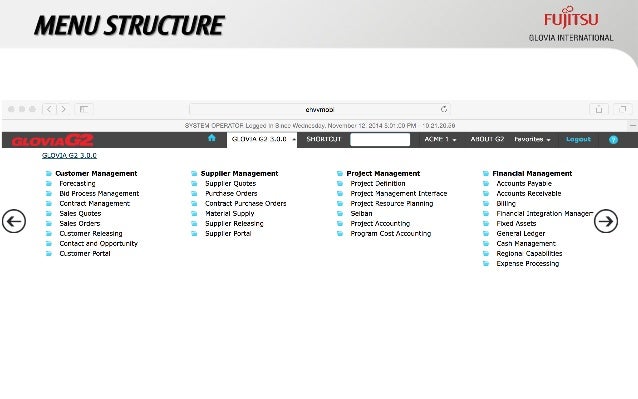Image resolution: width=638 pixels, height=399 pixels.
Task: Open Customer Management menu heading
Action: coord(96,173)
